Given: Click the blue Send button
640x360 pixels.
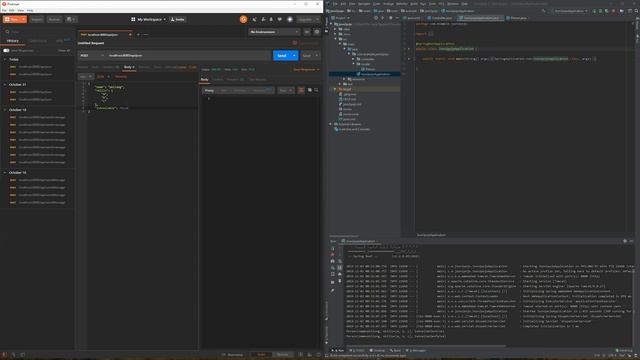Looking at the screenshot, I should pyautogui.click(x=282, y=56).
